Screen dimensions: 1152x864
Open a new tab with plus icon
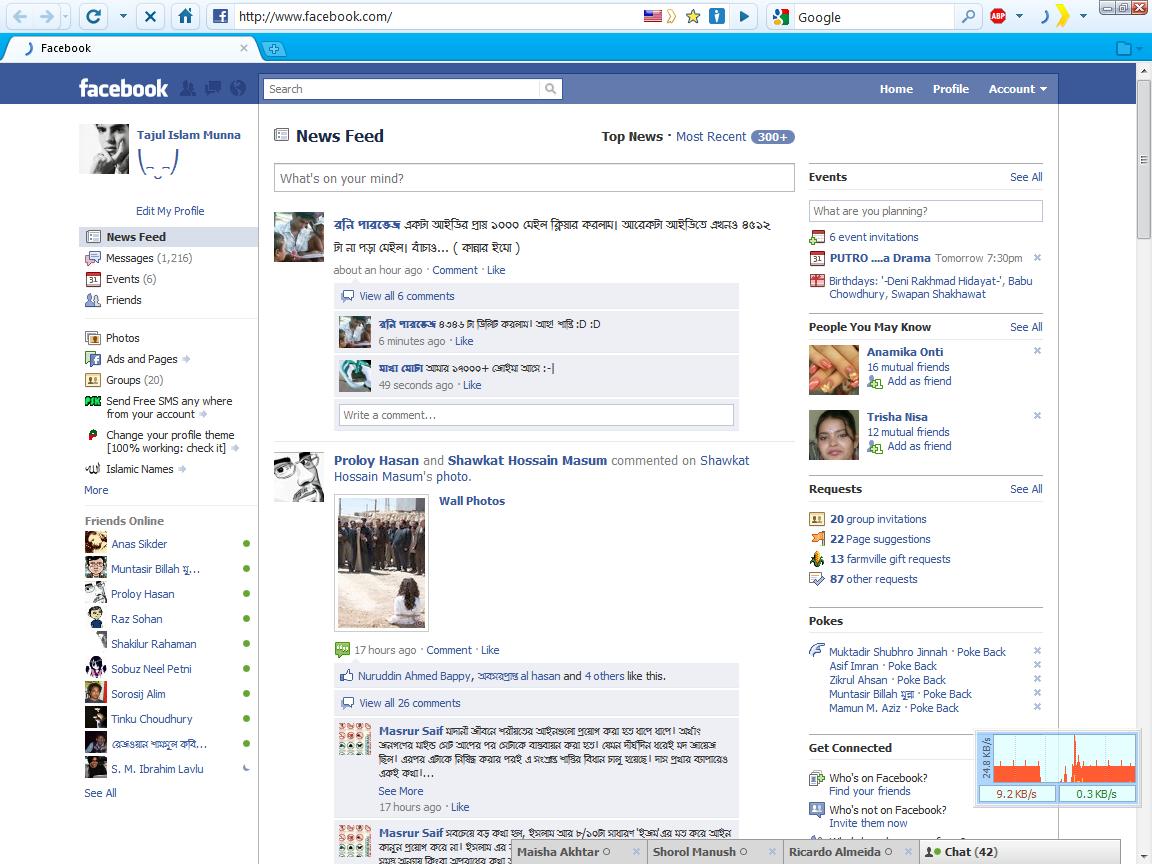click(273, 48)
